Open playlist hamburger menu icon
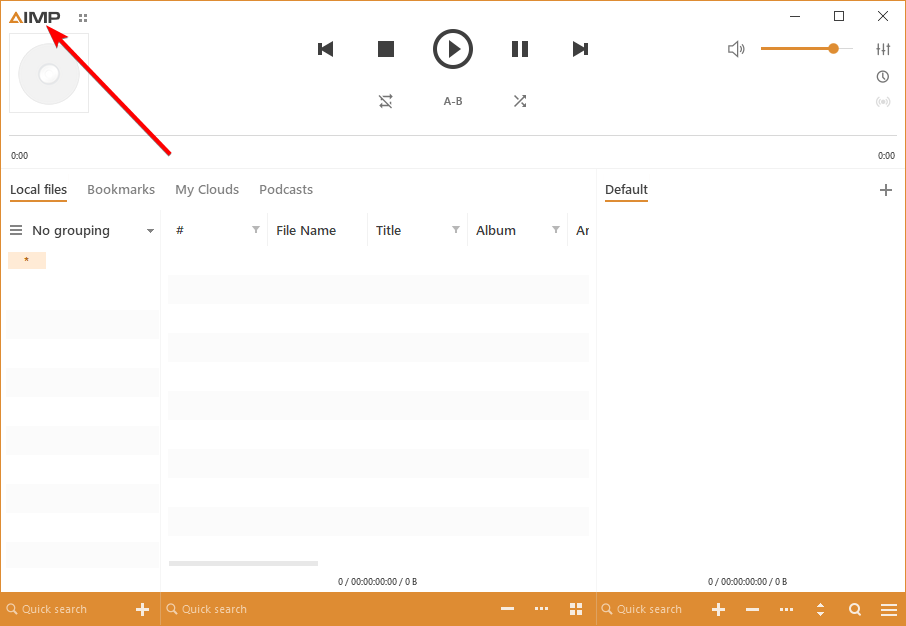 click(x=889, y=609)
